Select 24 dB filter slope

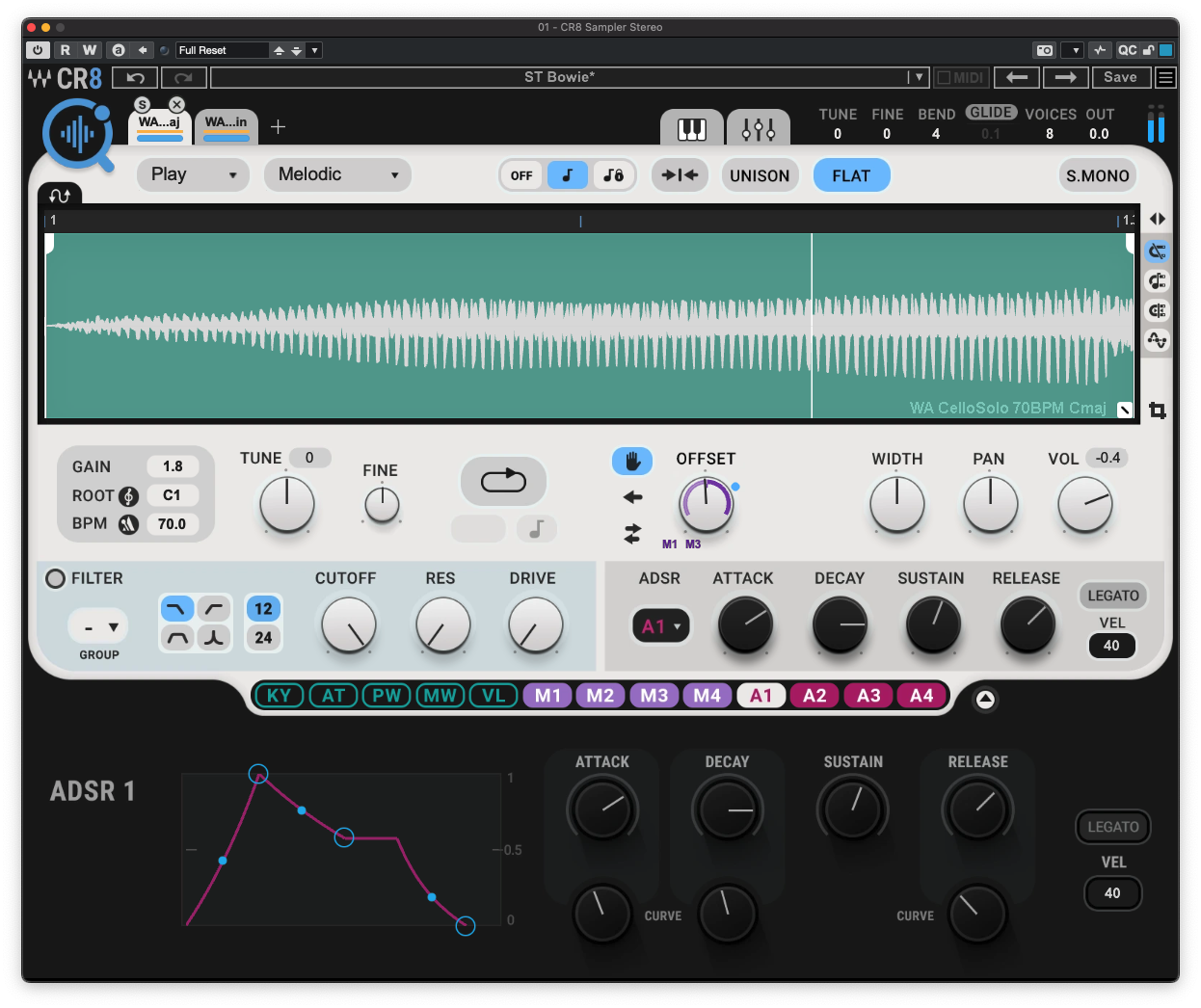(263, 638)
